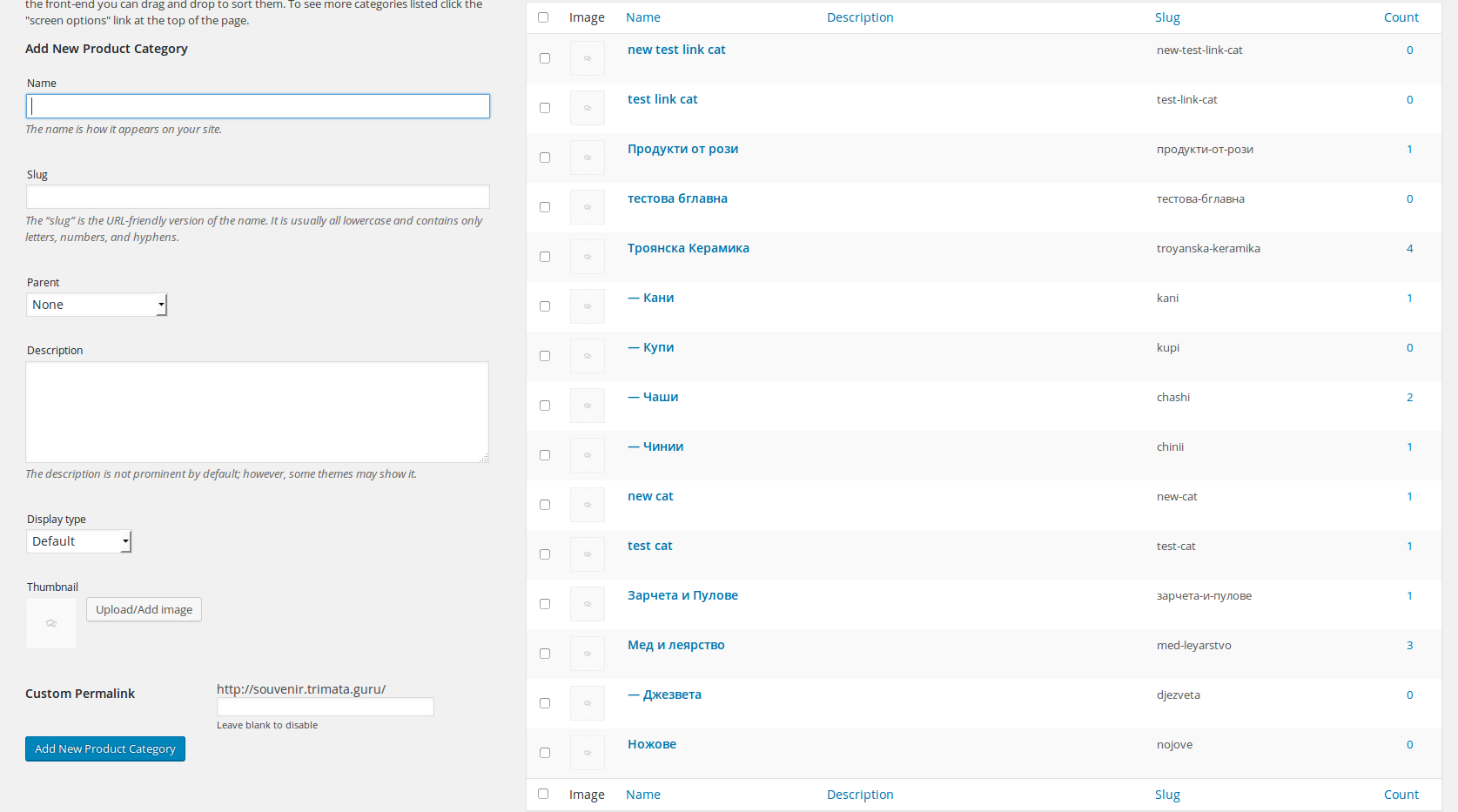Click count 4 for Троянска Керамика

coord(1410,248)
